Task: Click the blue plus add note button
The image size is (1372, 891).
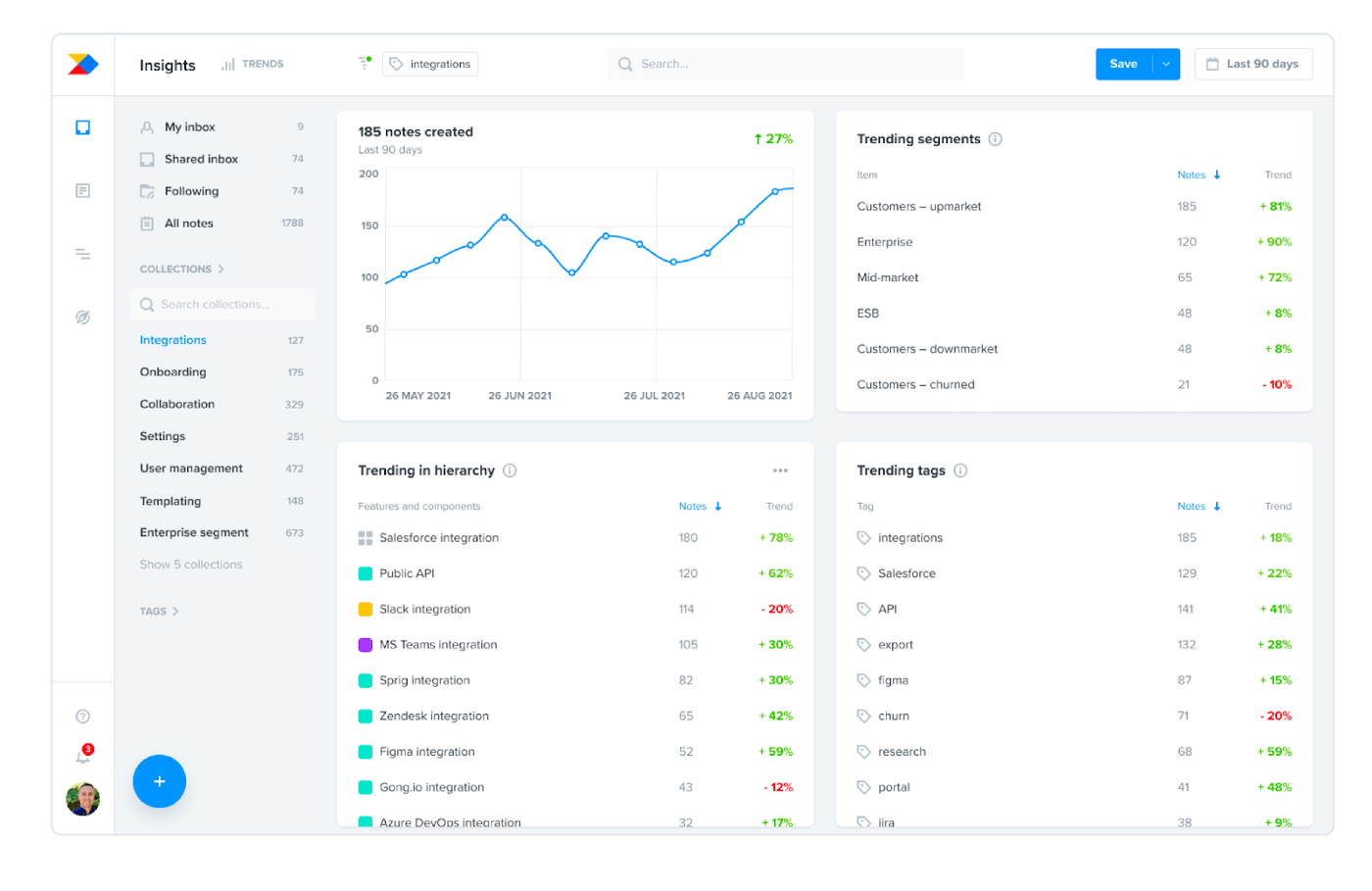Action: coord(160,781)
